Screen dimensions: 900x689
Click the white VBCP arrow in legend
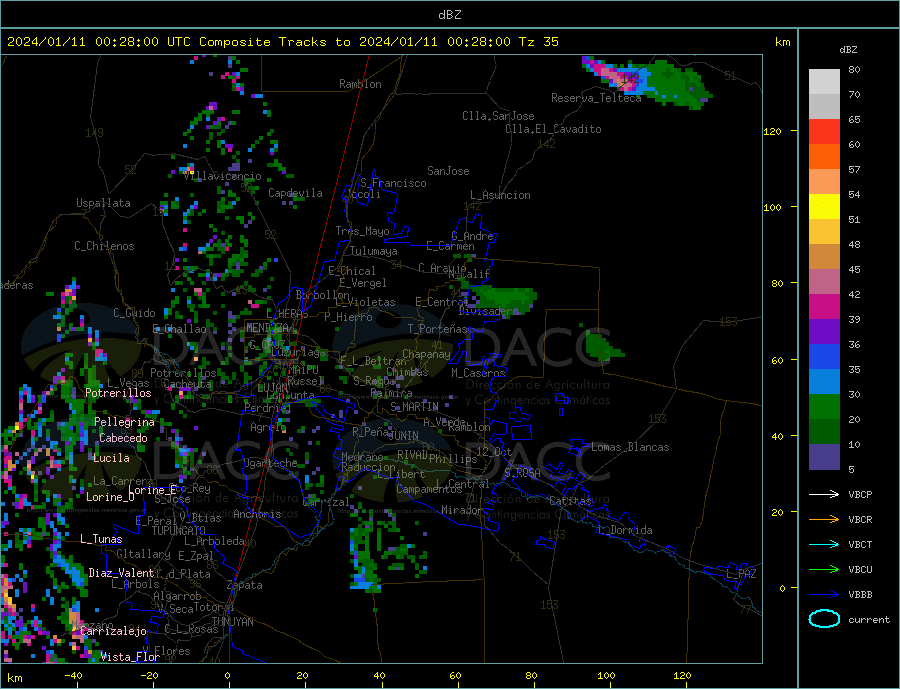[x=824, y=494]
